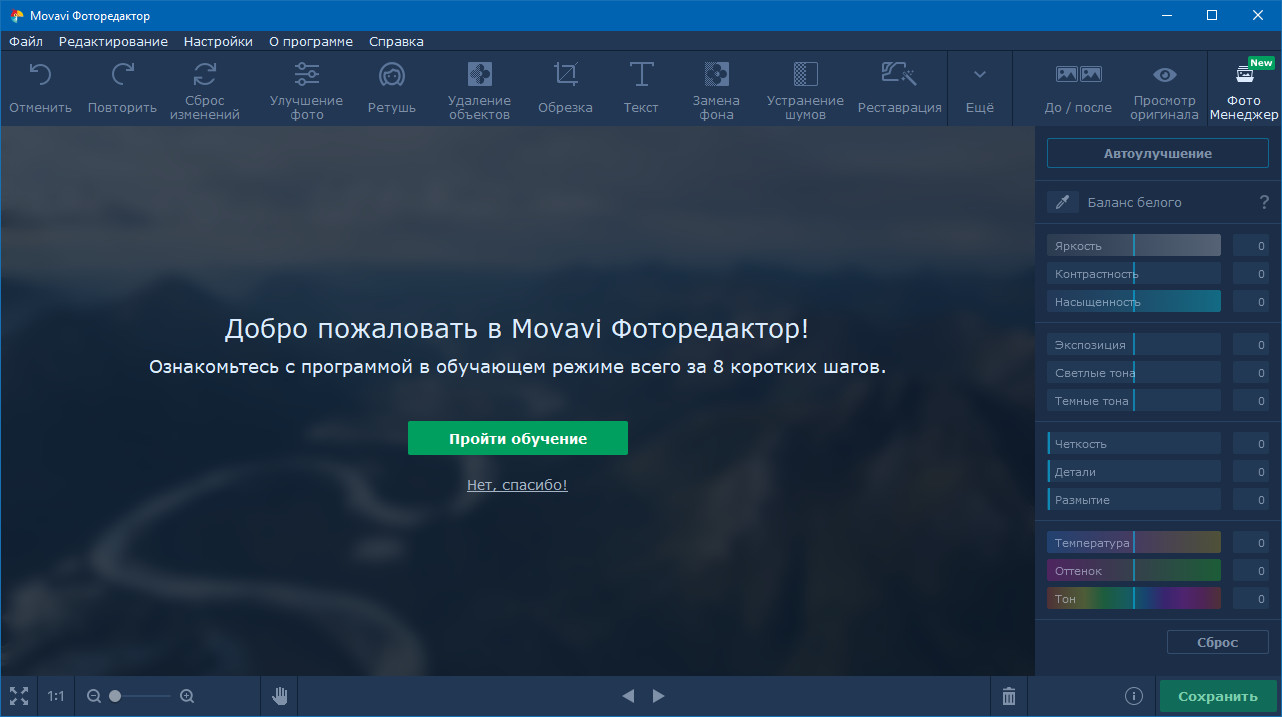This screenshot has width=1282, height=717.
Task: Open the О программе menu
Action: coord(311,41)
